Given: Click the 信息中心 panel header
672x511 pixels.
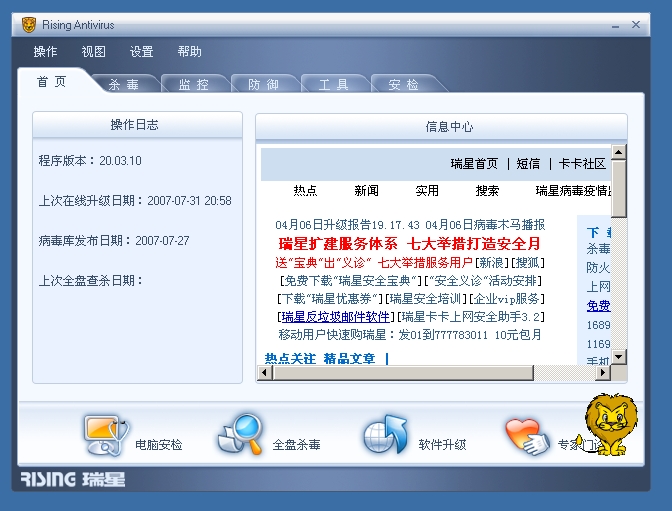Looking at the screenshot, I should point(441,127).
